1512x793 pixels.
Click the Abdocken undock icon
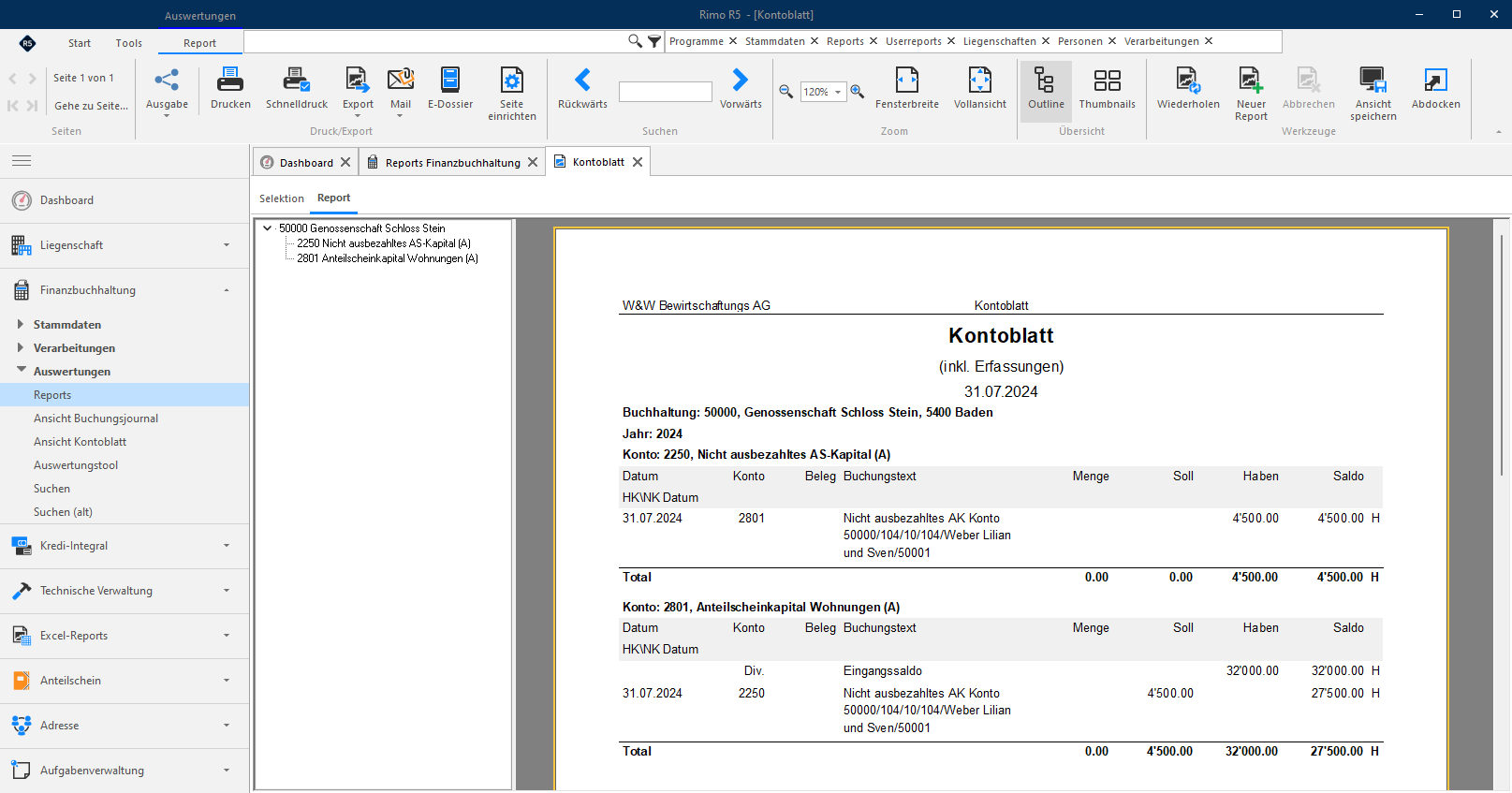(1435, 80)
